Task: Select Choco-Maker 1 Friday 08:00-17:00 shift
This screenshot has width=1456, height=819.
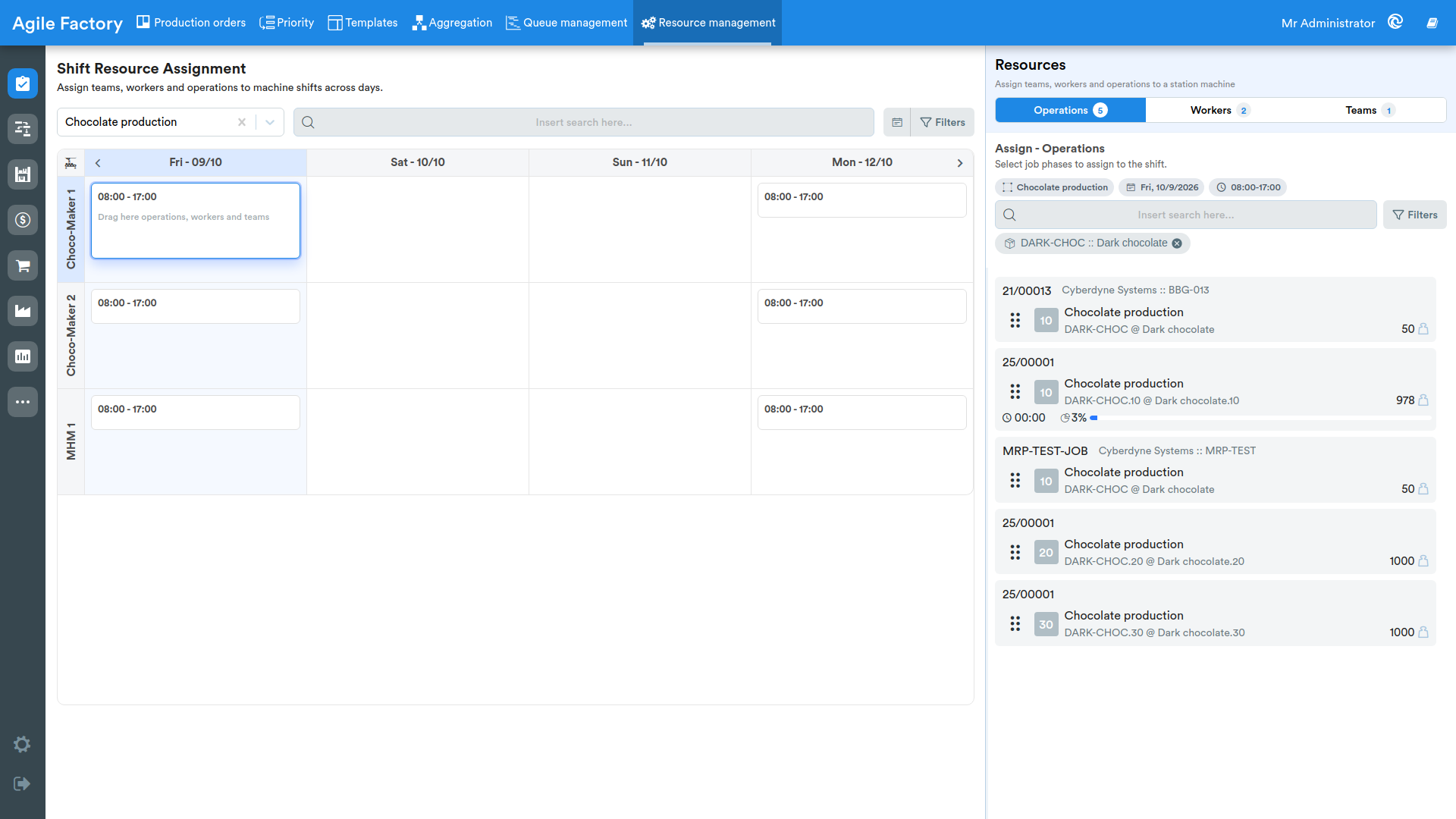Action: point(196,221)
